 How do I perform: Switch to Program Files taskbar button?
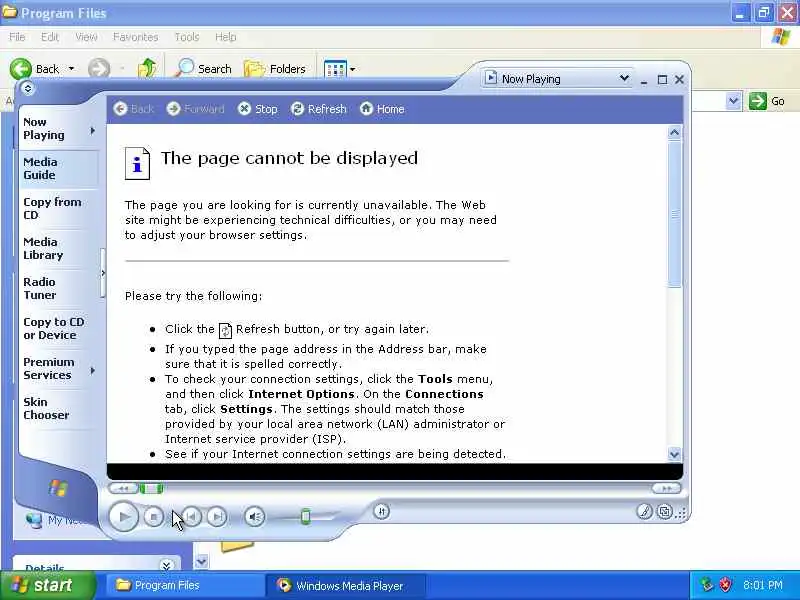[x=184, y=585]
